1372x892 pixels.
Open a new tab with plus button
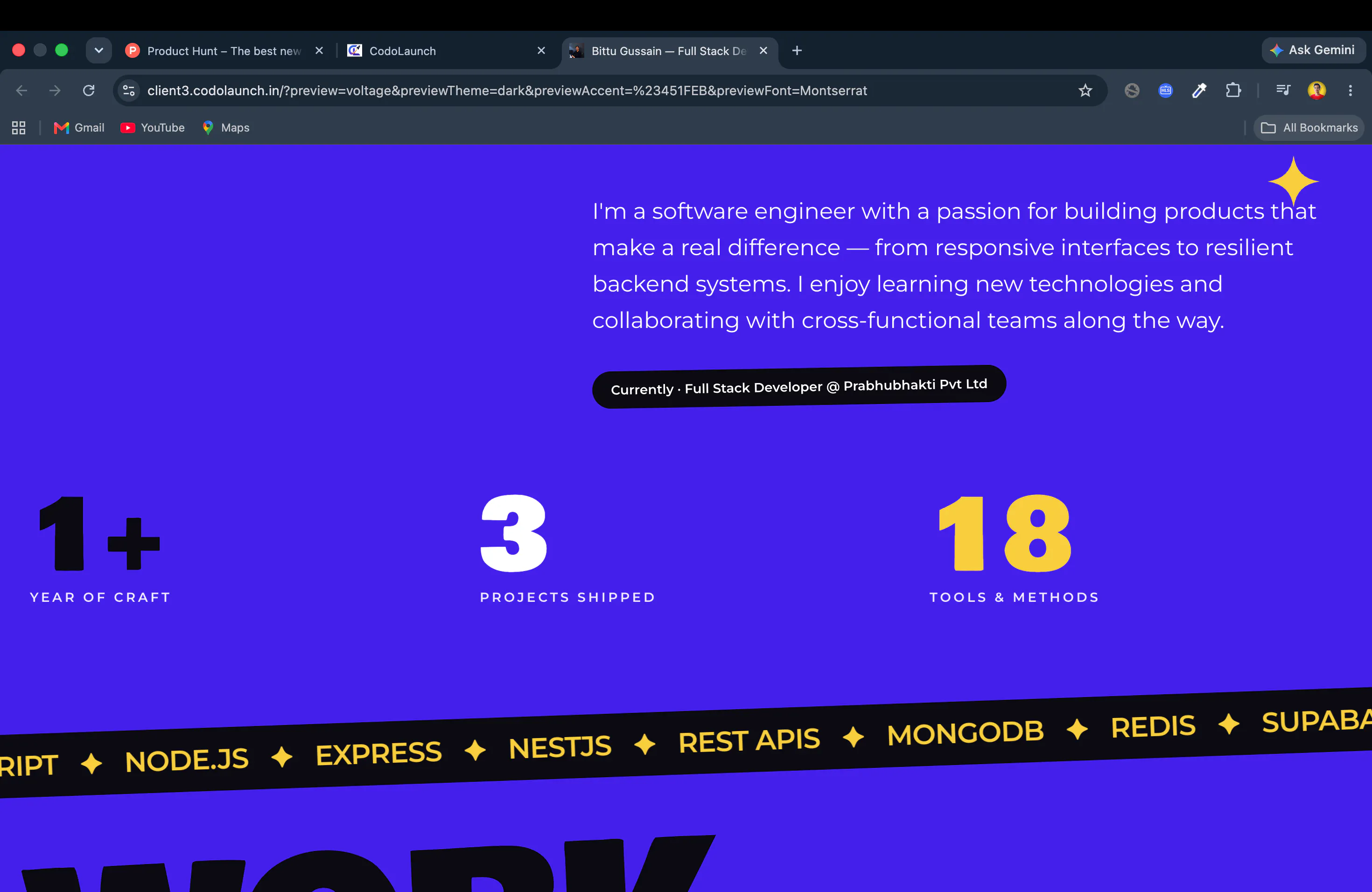797,51
